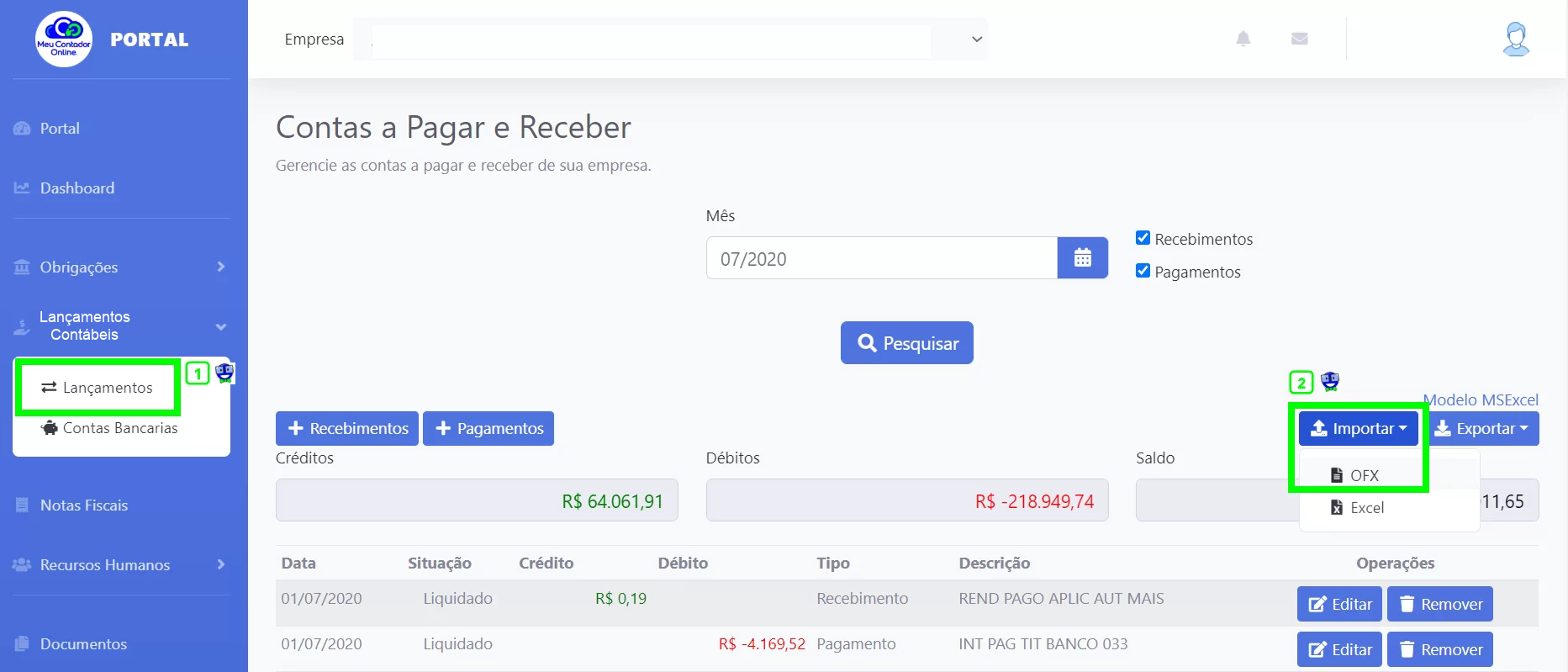The height and width of the screenshot is (672, 1568).
Task: Click the mascot help icon beside Lançamentos
Action: tap(224, 373)
